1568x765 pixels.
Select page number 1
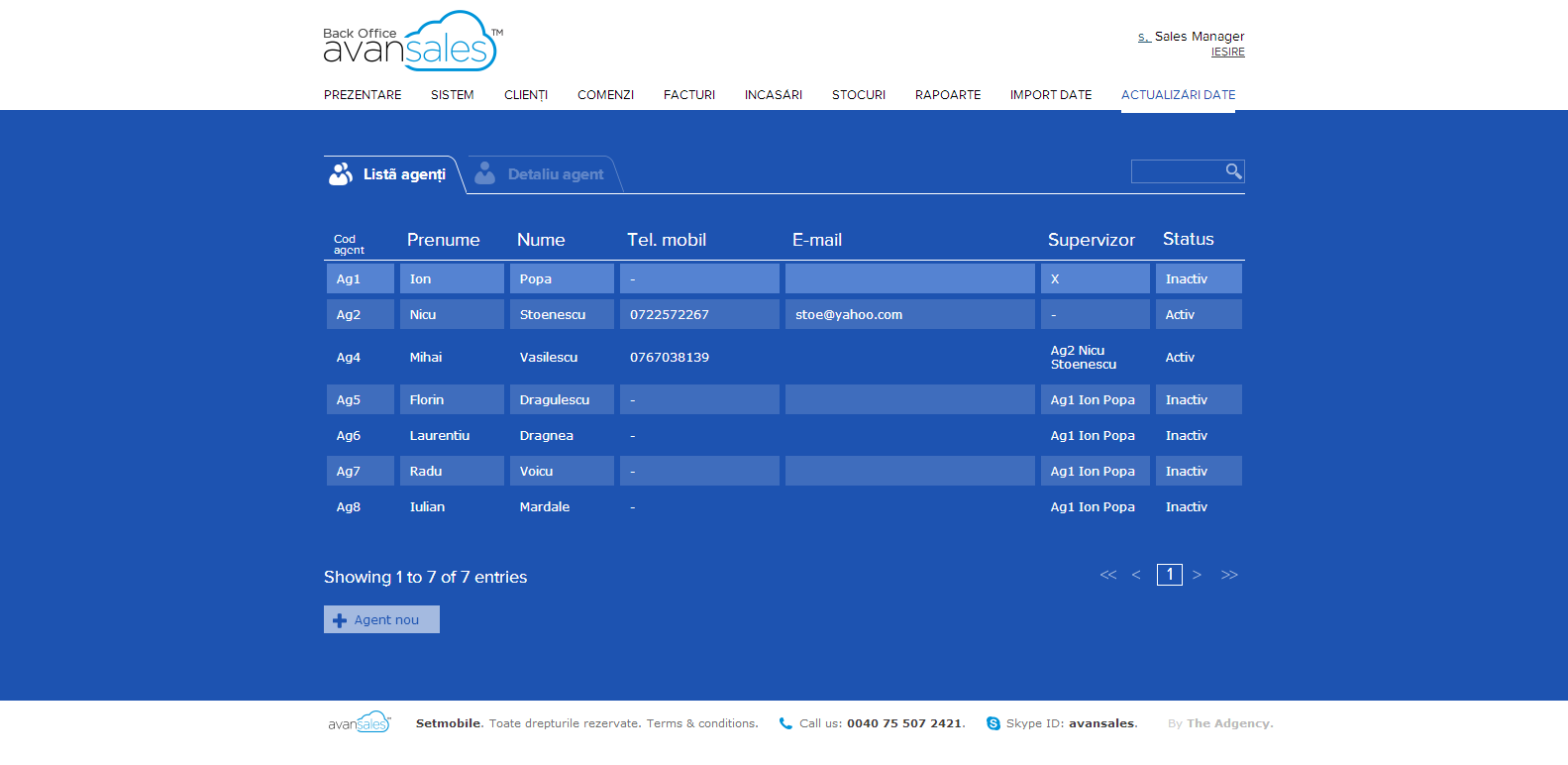pyautogui.click(x=1169, y=575)
